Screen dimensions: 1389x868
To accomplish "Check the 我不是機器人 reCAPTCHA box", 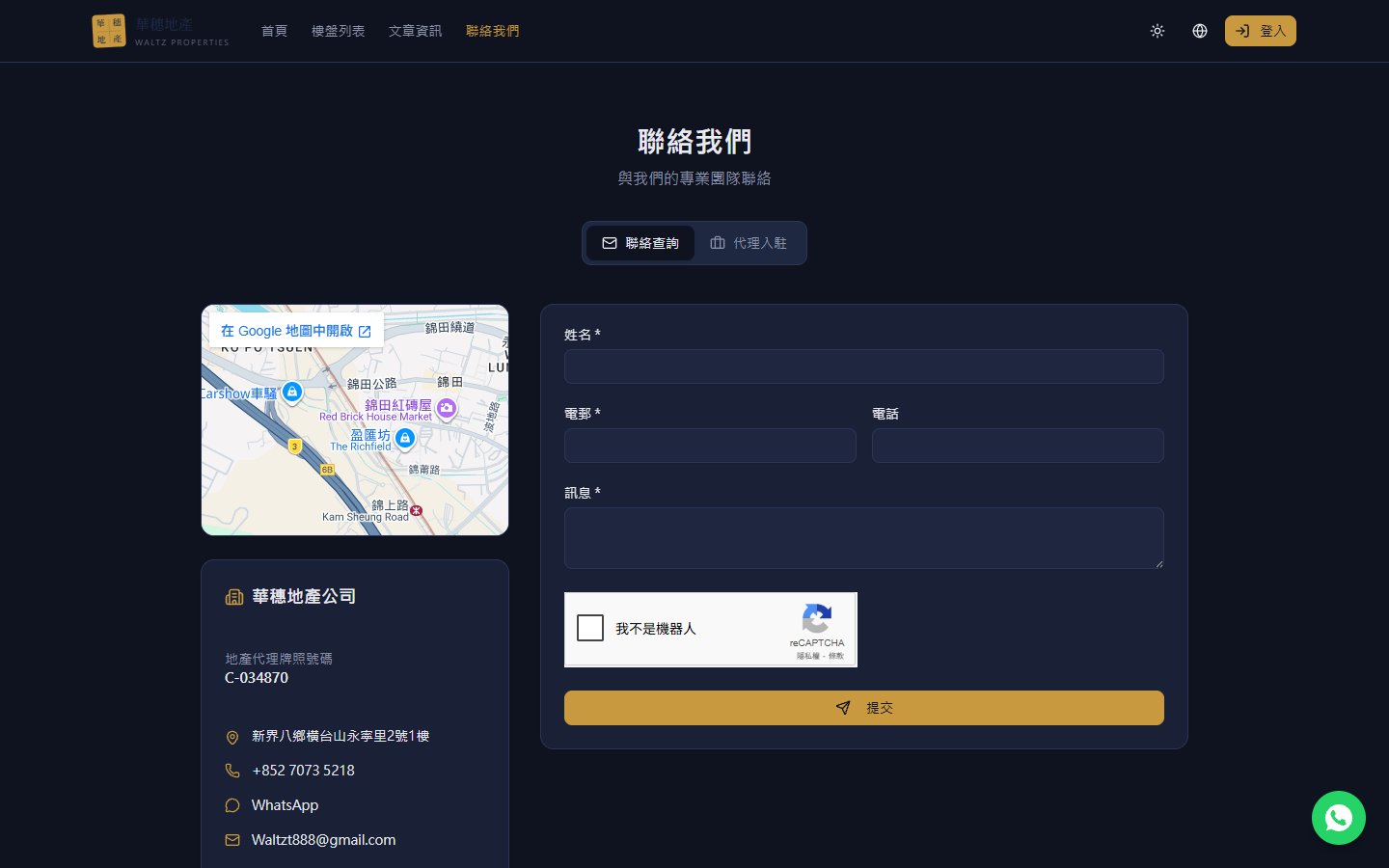I will 590,628.
